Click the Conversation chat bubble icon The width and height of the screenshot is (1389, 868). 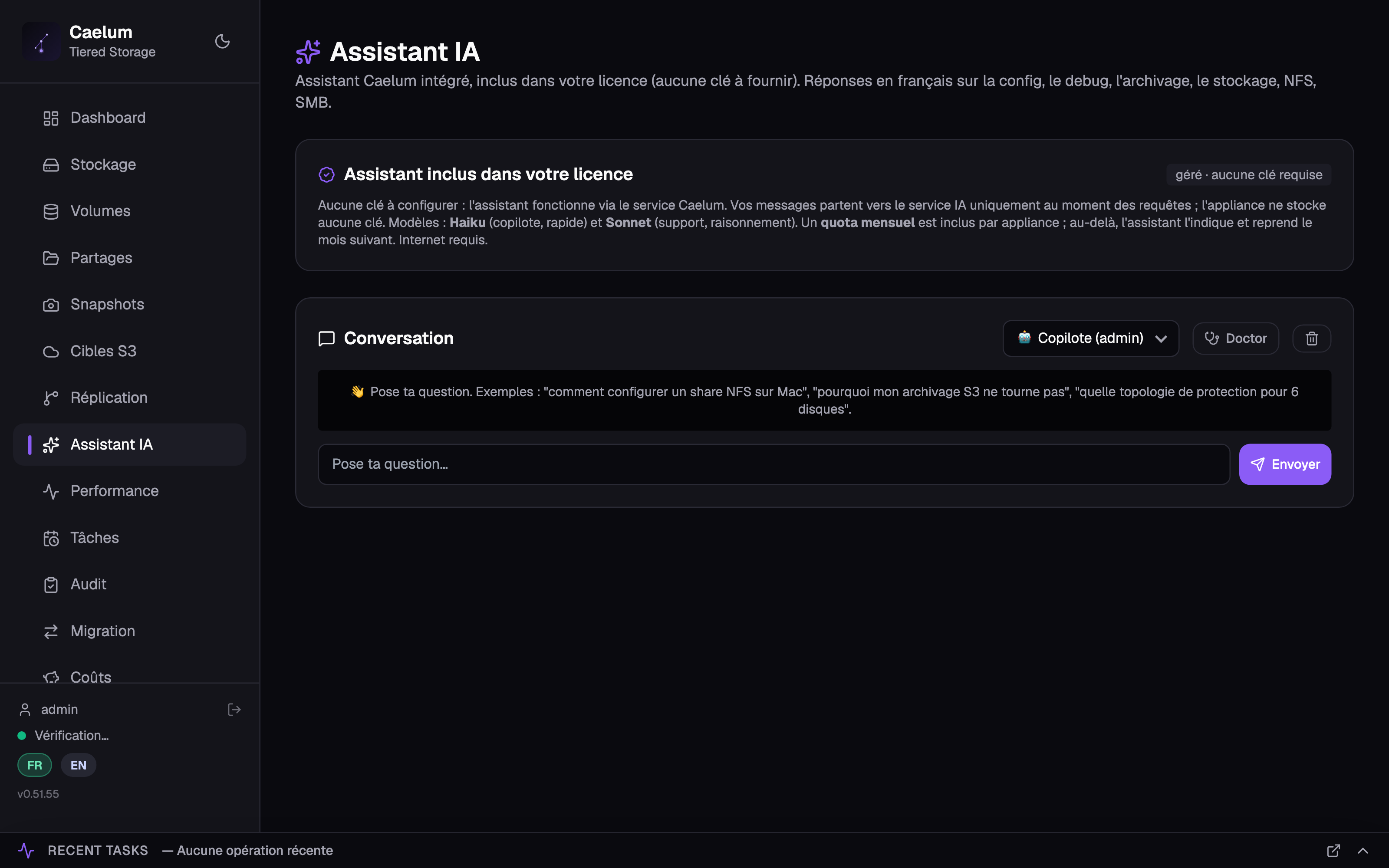tap(326, 339)
